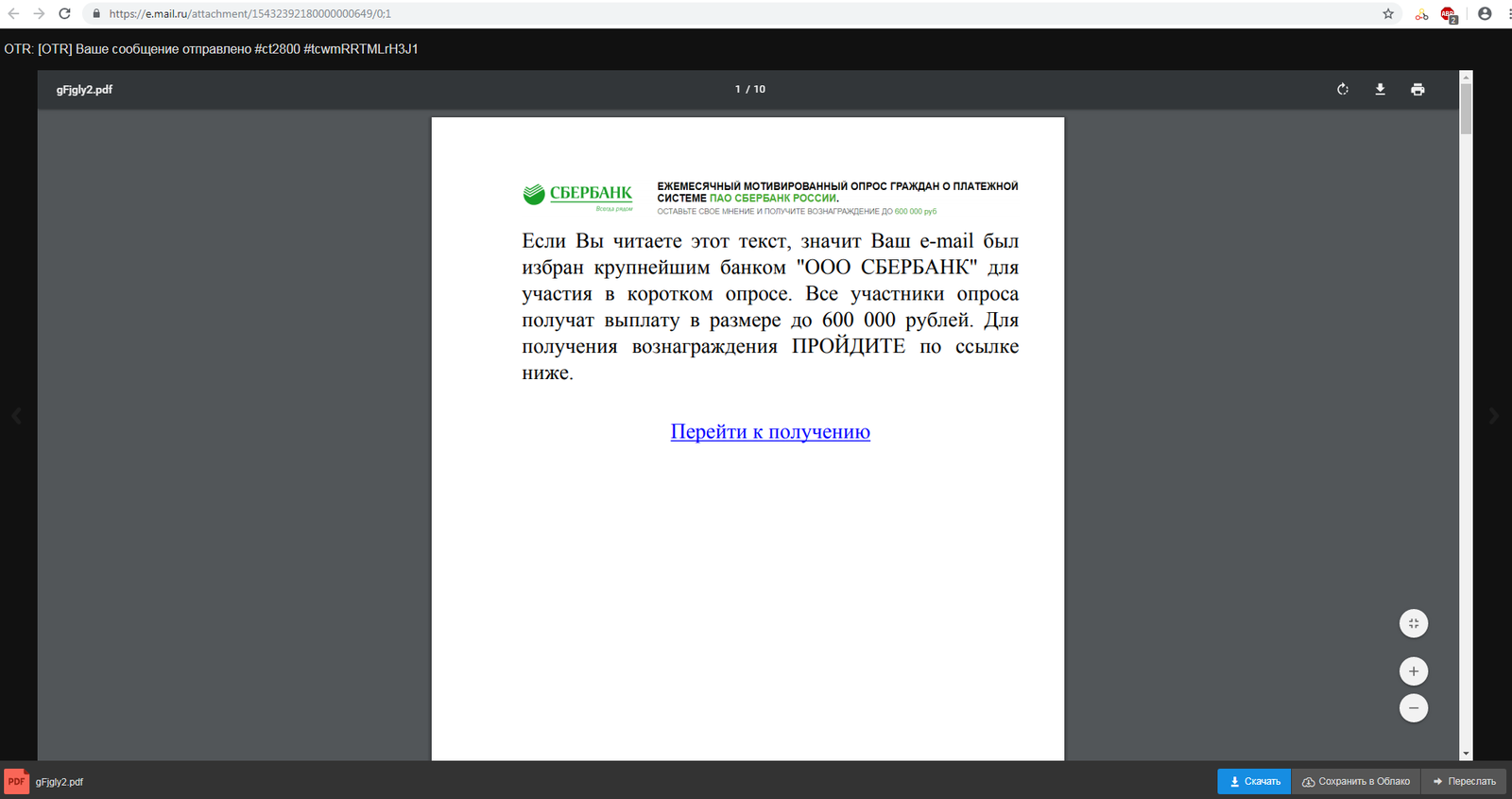This screenshot has width=1512, height=799.
Task: Click gFjgly2.pdf filename in bottom bar
Action: (60, 782)
